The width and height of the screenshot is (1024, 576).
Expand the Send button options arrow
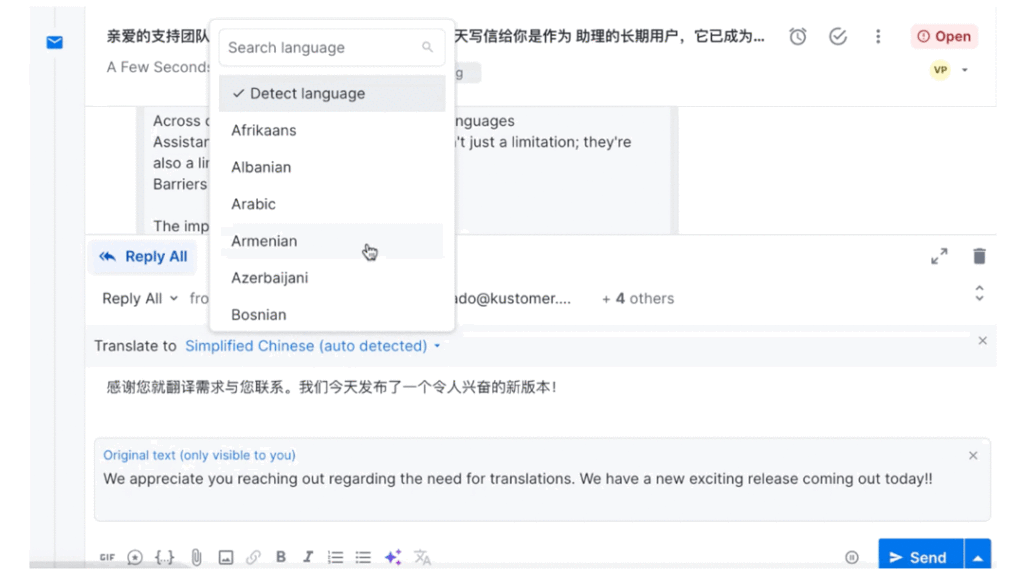click(978, 557)
